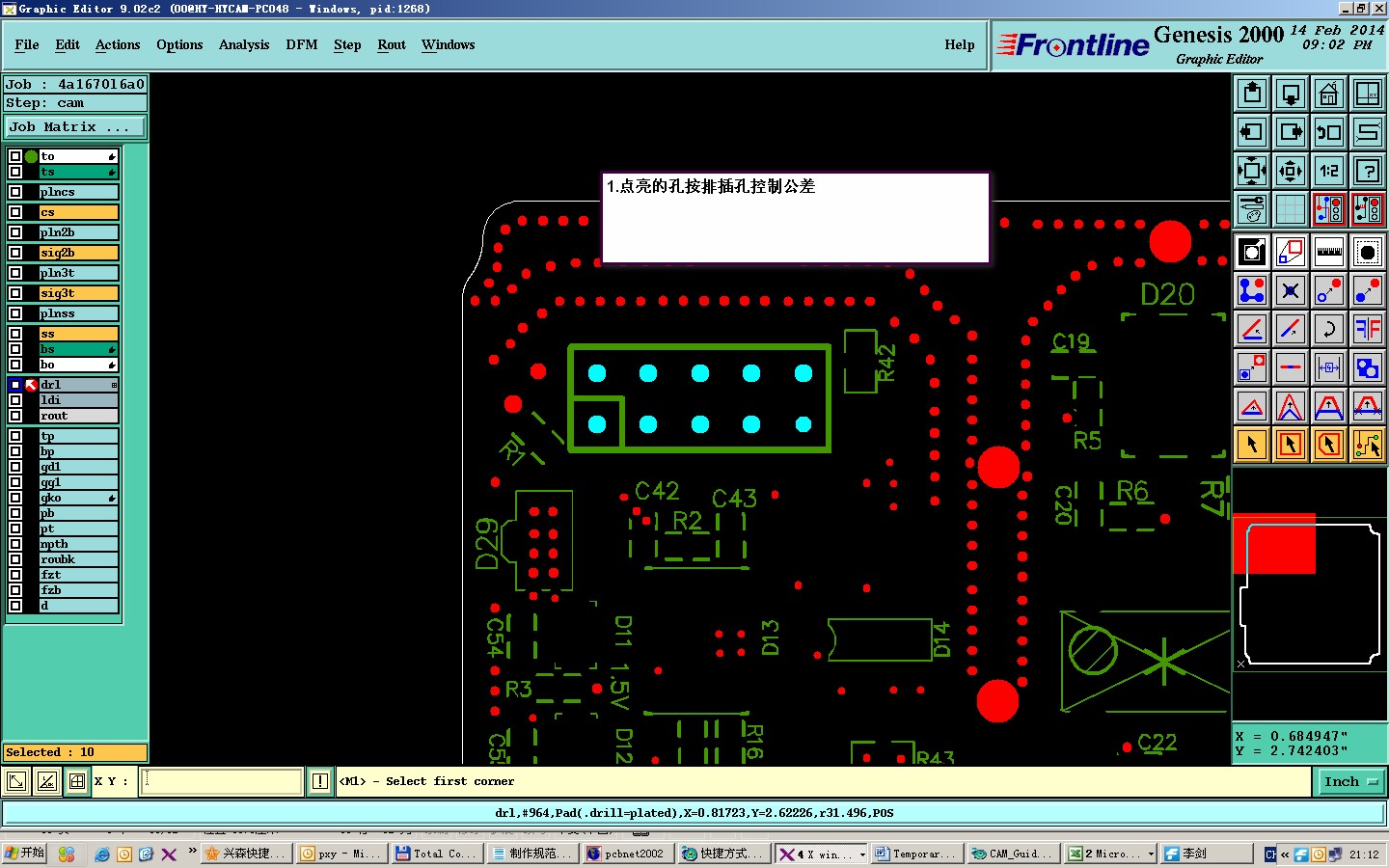Click the rectangle area select pointer tool
Image resolution: width=1389 pixels, height=868 pixels.
pyautogui.click(x=1291, y=445)
